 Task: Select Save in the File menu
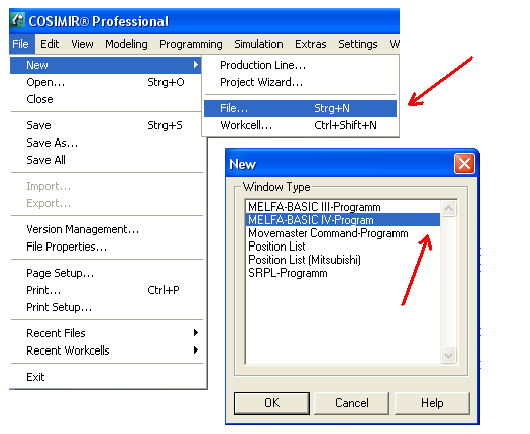(106, 125)
